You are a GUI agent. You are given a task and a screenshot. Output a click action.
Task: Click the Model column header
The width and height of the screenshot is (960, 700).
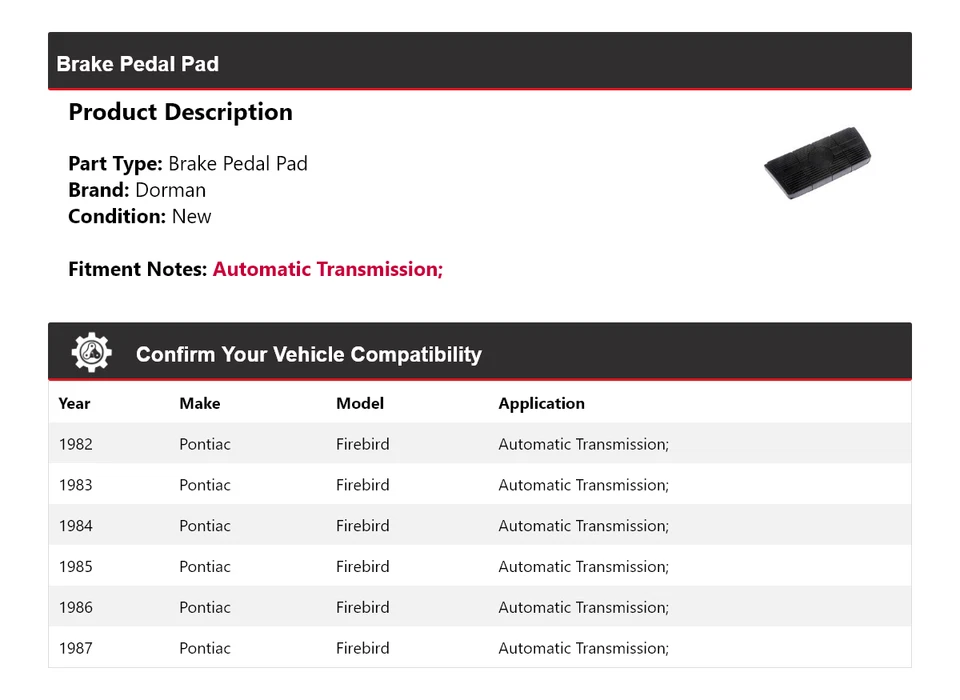click(x=360, y=404)
